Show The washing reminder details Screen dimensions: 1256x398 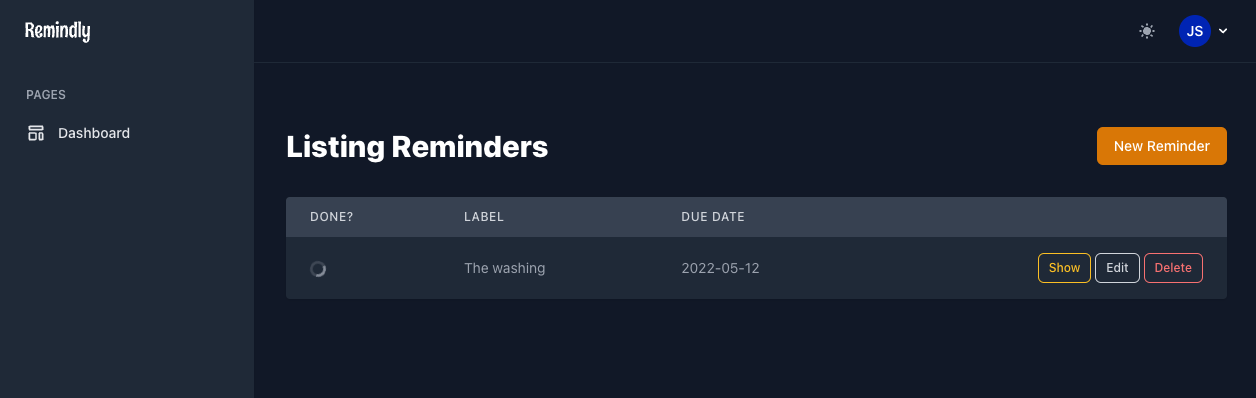[1064, 268]
